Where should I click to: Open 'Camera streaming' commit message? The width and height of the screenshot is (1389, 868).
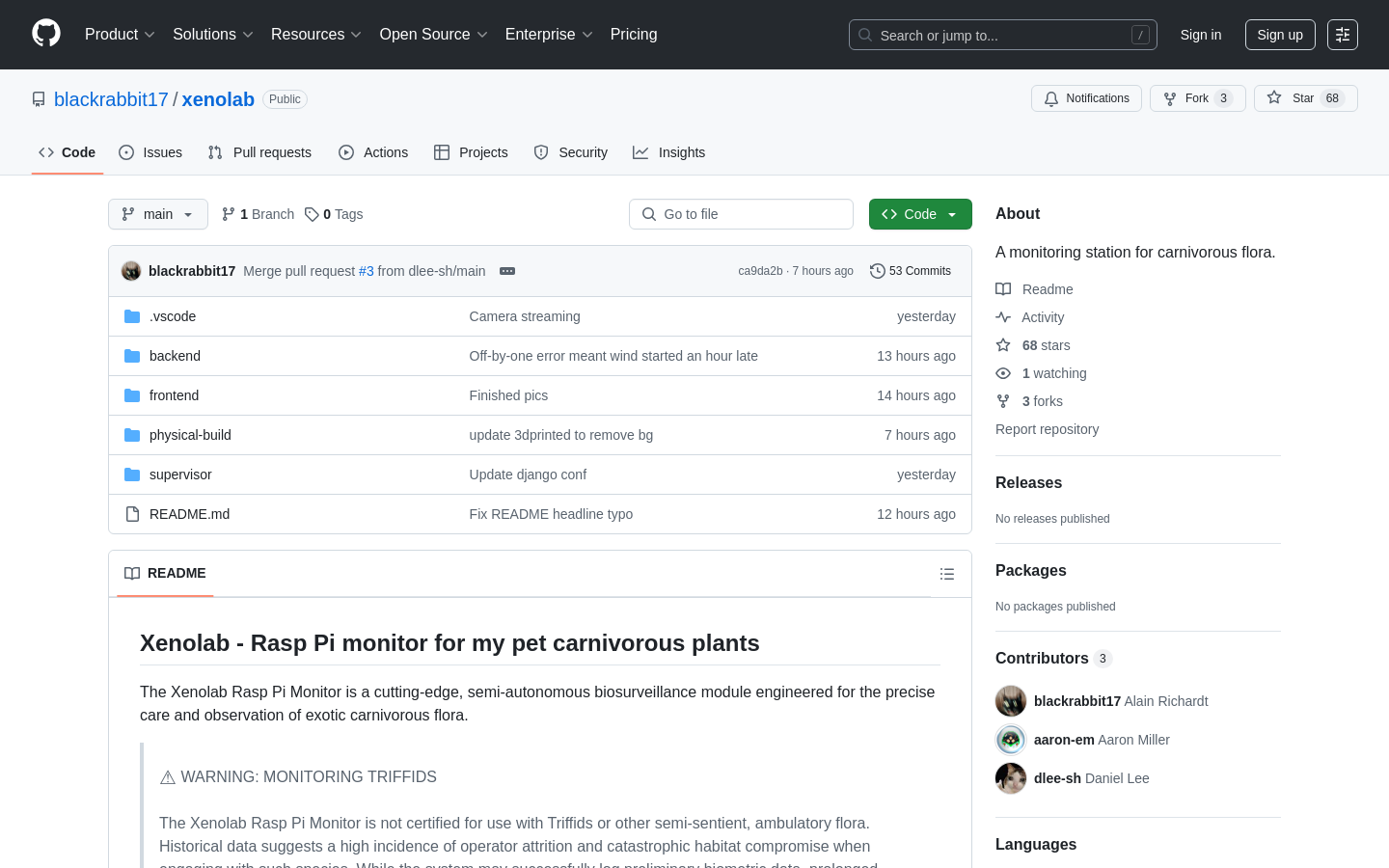[x=525, y=316]
